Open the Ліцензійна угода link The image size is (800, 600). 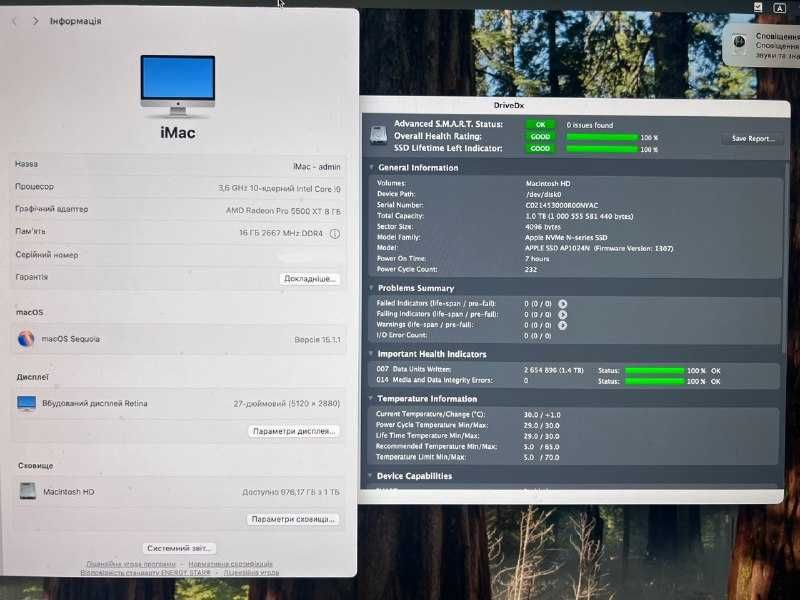[251, 572]
